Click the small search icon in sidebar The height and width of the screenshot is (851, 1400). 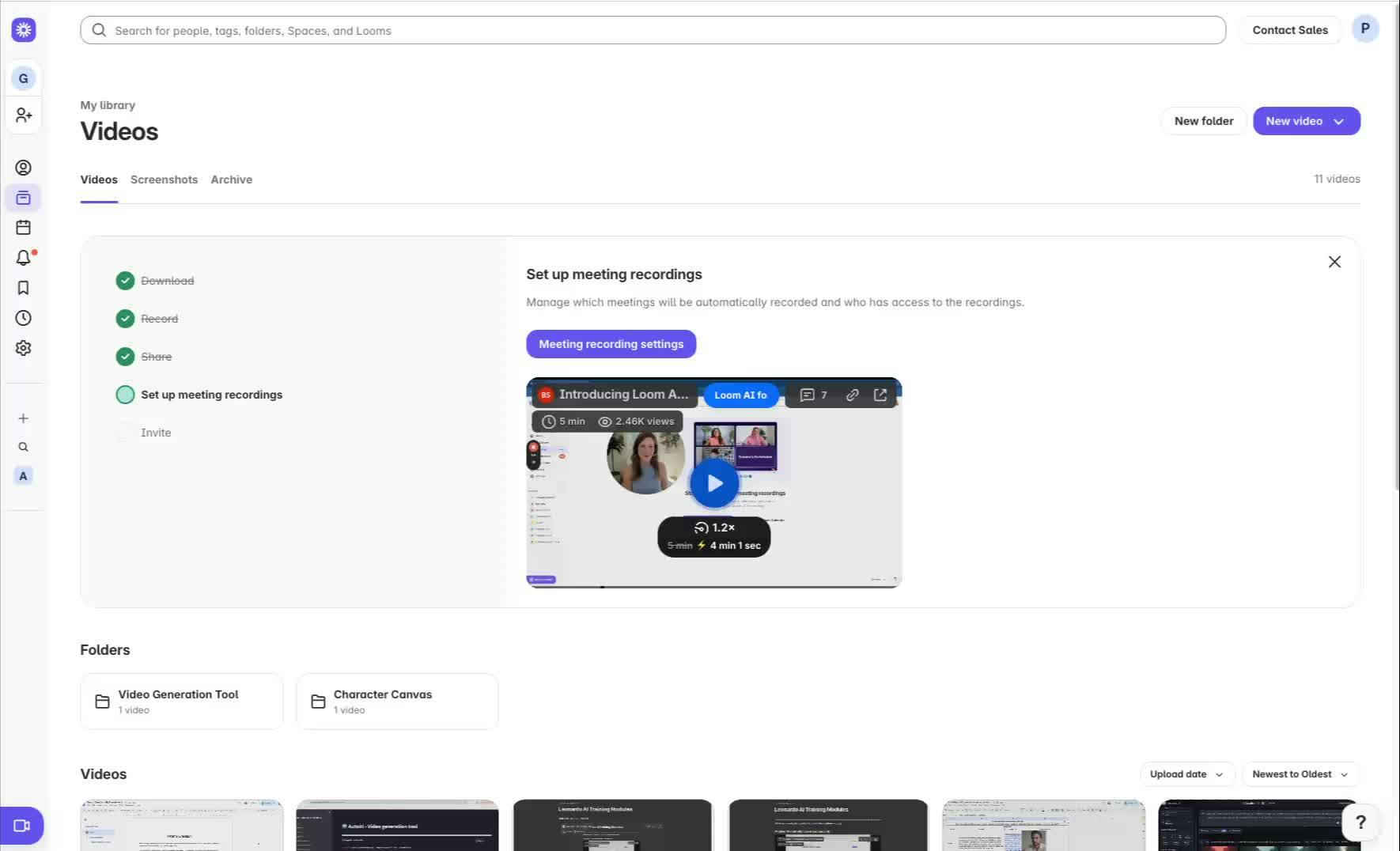click(x=24, y=447)
